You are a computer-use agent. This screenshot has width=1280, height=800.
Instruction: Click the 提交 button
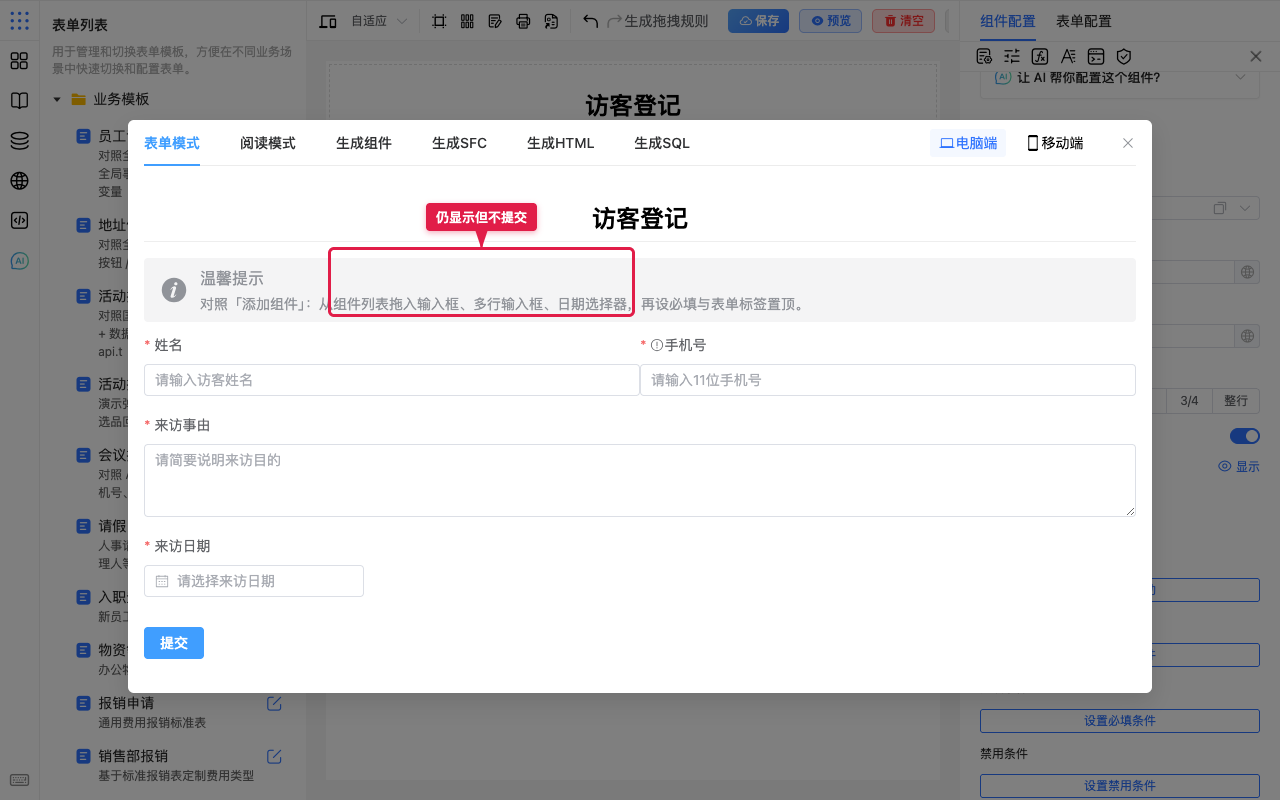[x=174, y=643]
